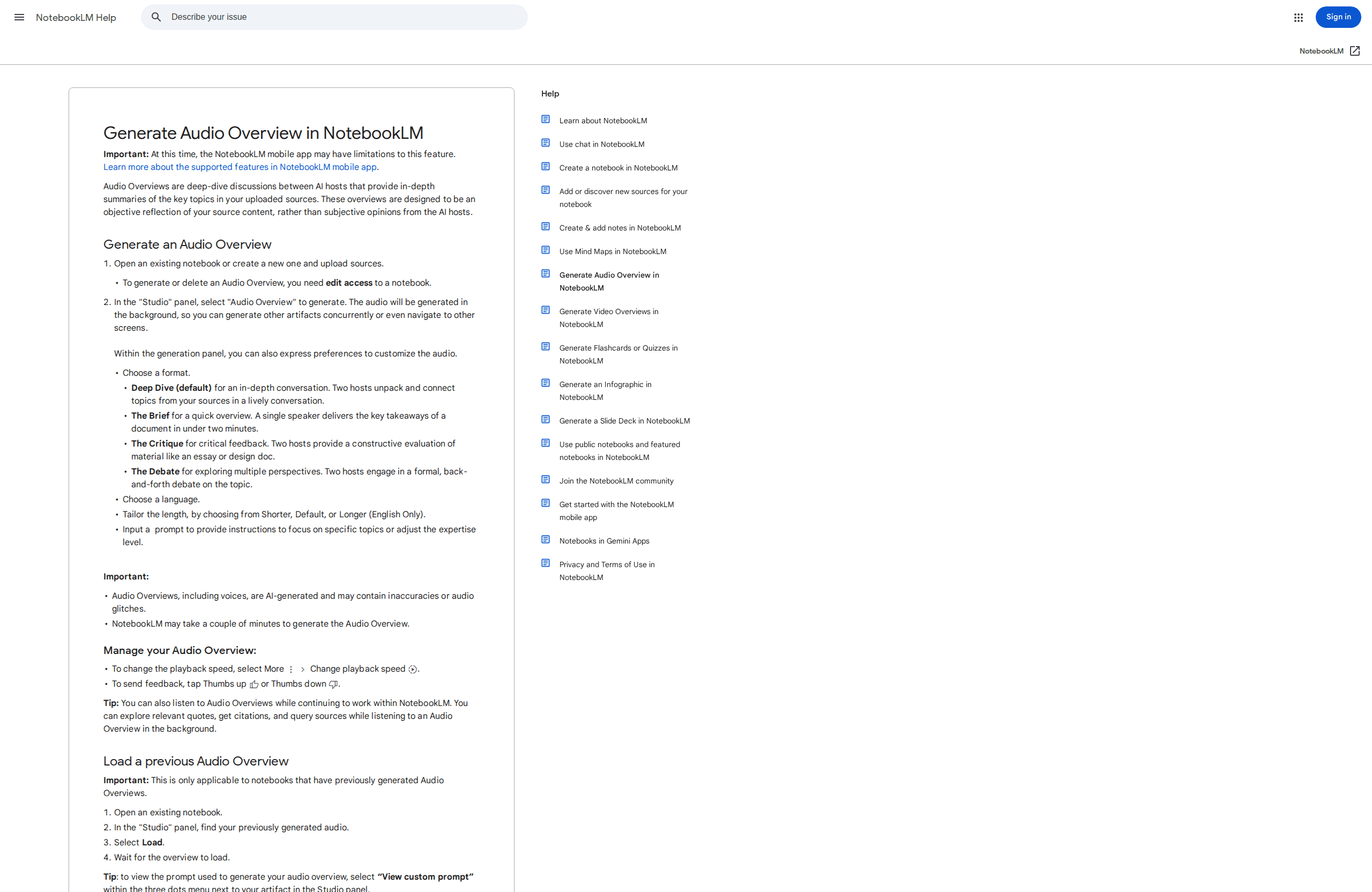The height and width of the screenshot is (892, 1372).
Task: Click article icon beside Generate a Slide Deck
Action: (546, 420)
